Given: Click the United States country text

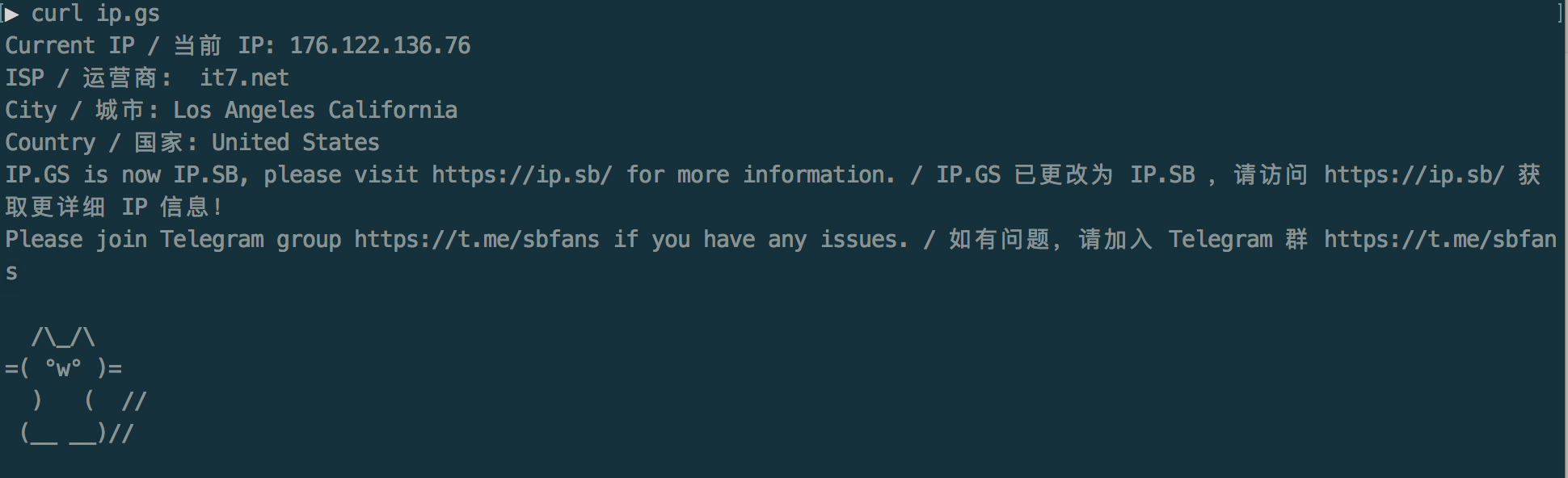Looking at the screenshot, I should [x=296, y=142].
